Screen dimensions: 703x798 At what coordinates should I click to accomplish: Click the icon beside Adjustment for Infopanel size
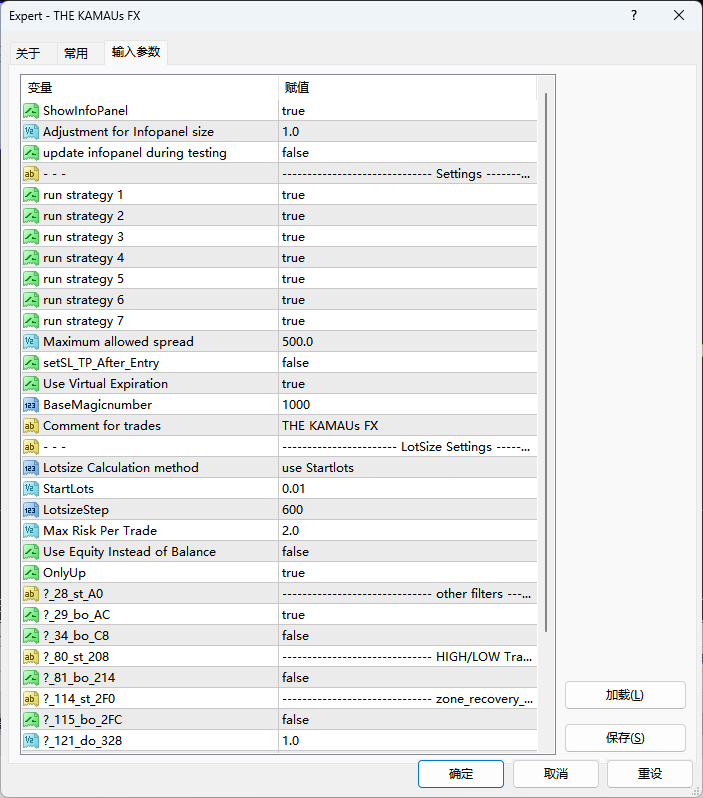point(31,132)
